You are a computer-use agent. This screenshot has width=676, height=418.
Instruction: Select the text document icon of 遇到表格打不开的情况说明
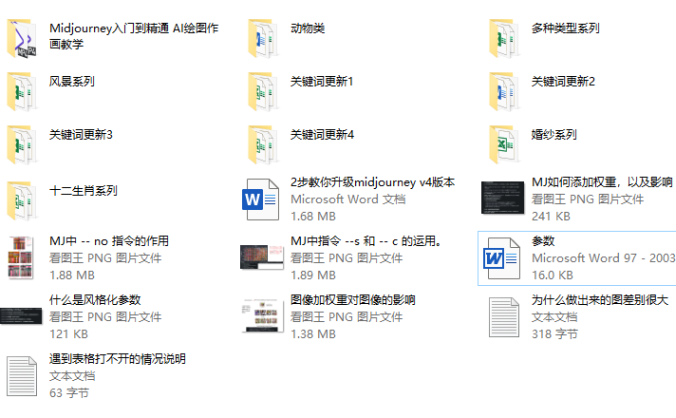(x=22, y=376)
